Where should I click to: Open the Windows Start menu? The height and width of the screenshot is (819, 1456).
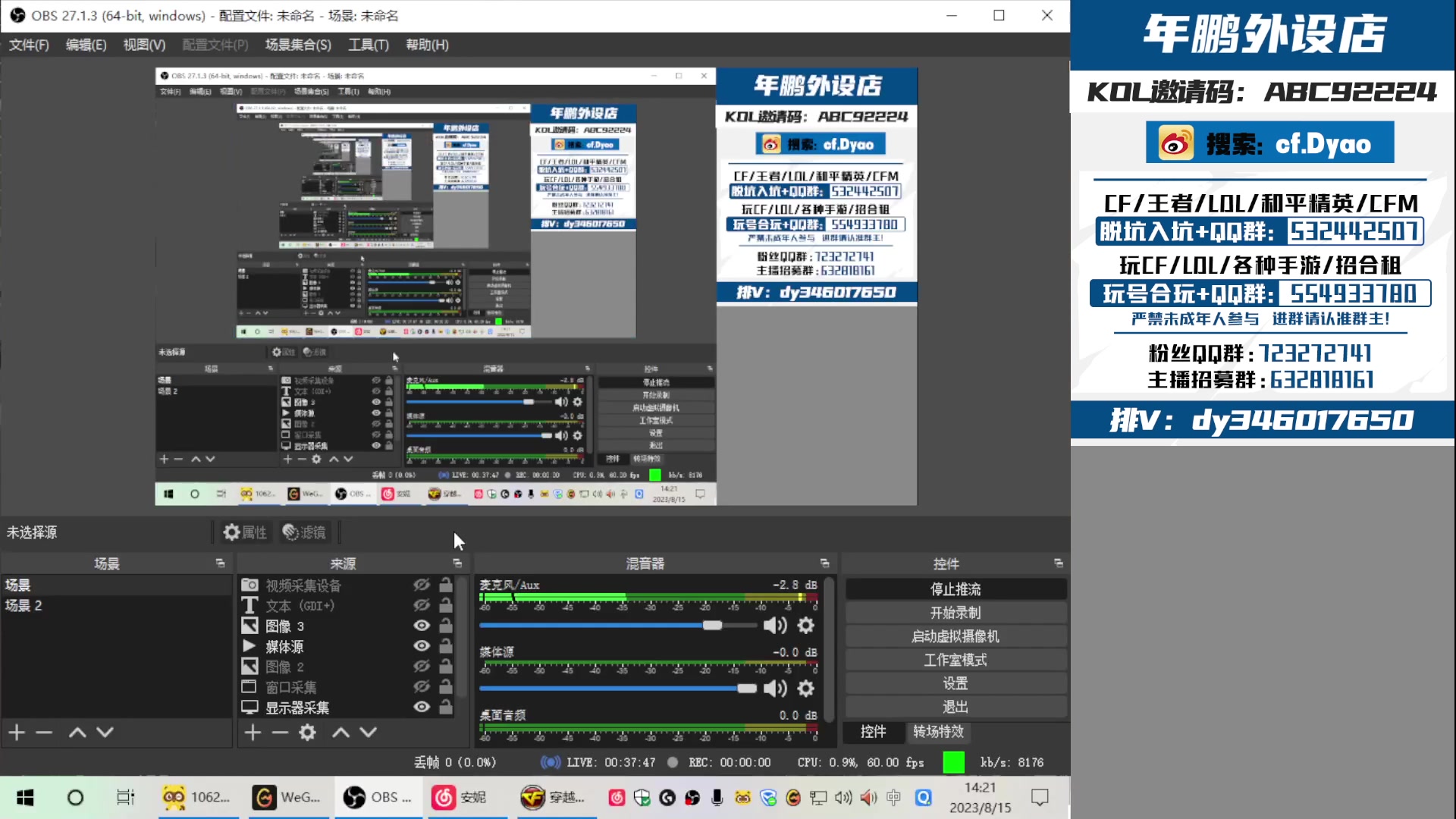click(25, 798)
